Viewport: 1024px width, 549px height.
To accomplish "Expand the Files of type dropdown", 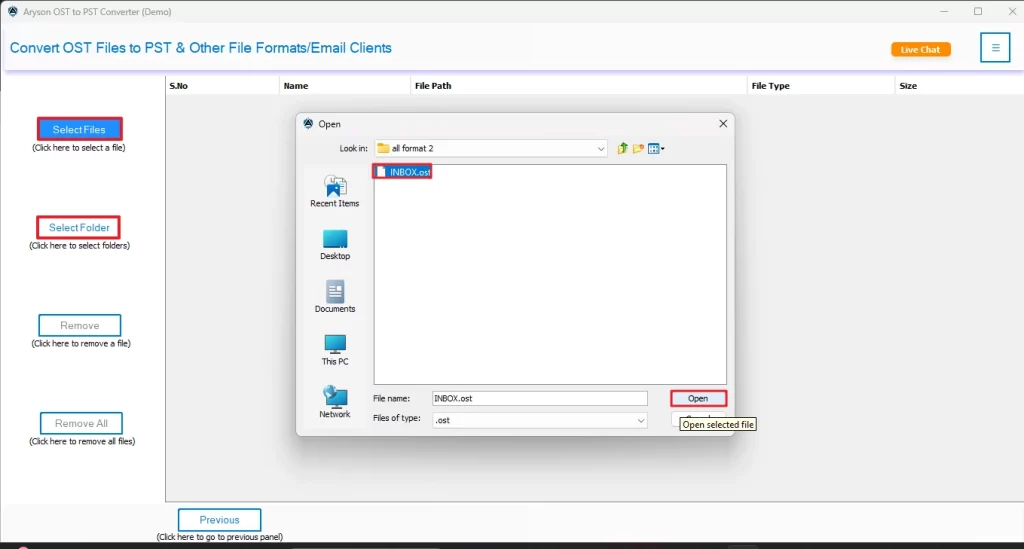I will (641, 420).
